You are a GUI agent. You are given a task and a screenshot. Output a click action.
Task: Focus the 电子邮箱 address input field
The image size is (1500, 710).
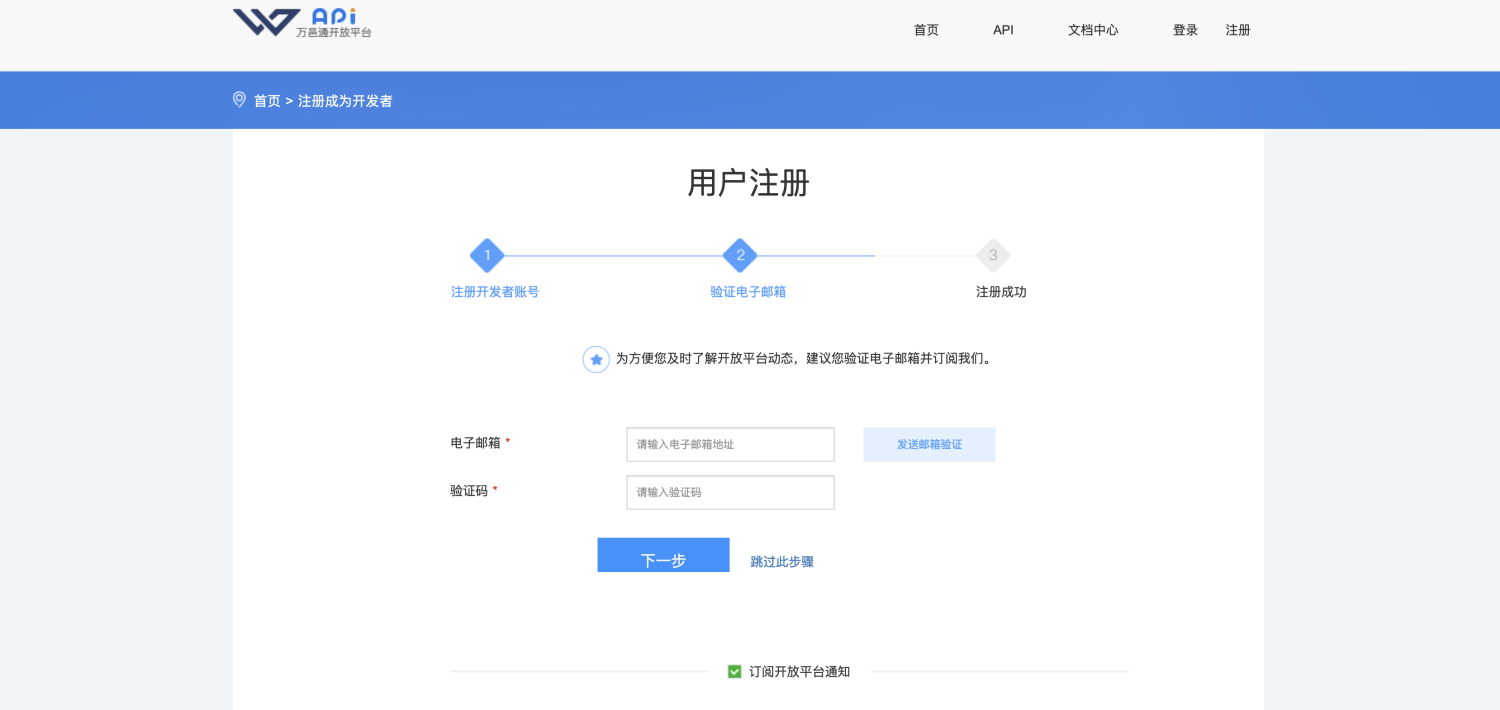730,444
